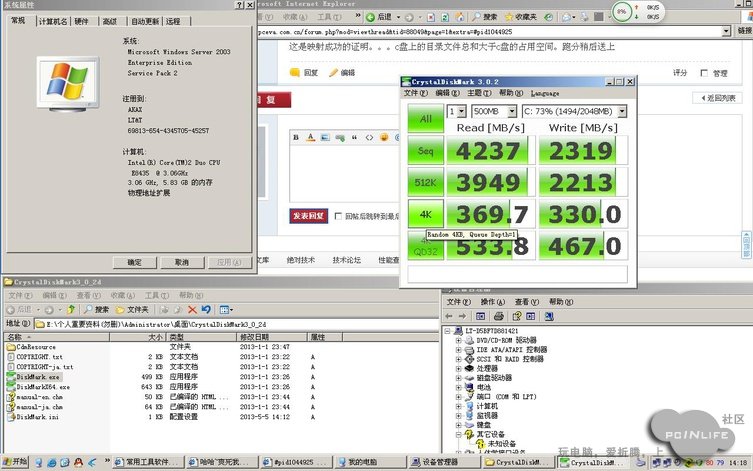
Task: Switch to the 高级 tab in System Properties
Action: (x=109, y=21)
